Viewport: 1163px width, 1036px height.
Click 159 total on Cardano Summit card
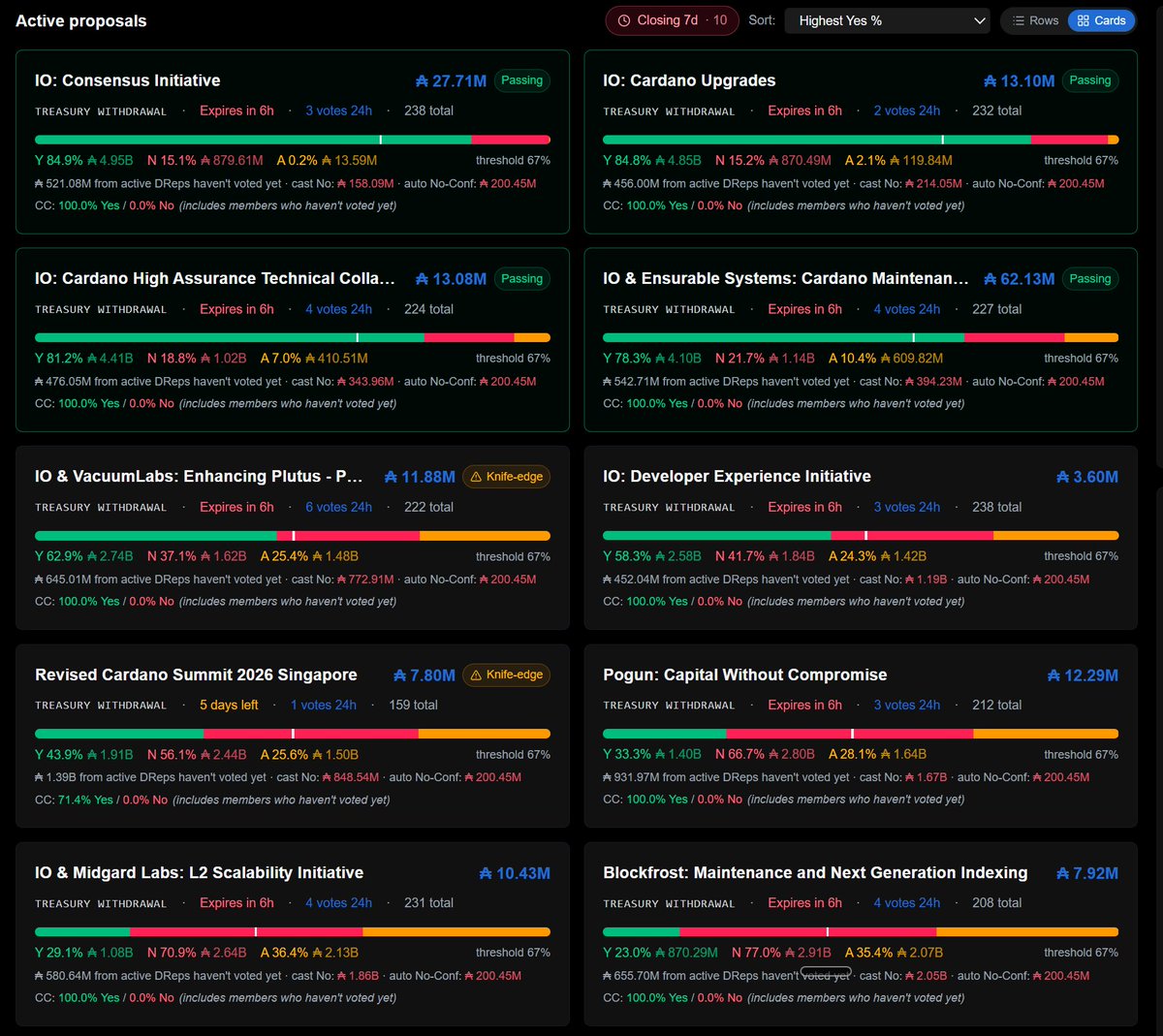pos(413,705)
